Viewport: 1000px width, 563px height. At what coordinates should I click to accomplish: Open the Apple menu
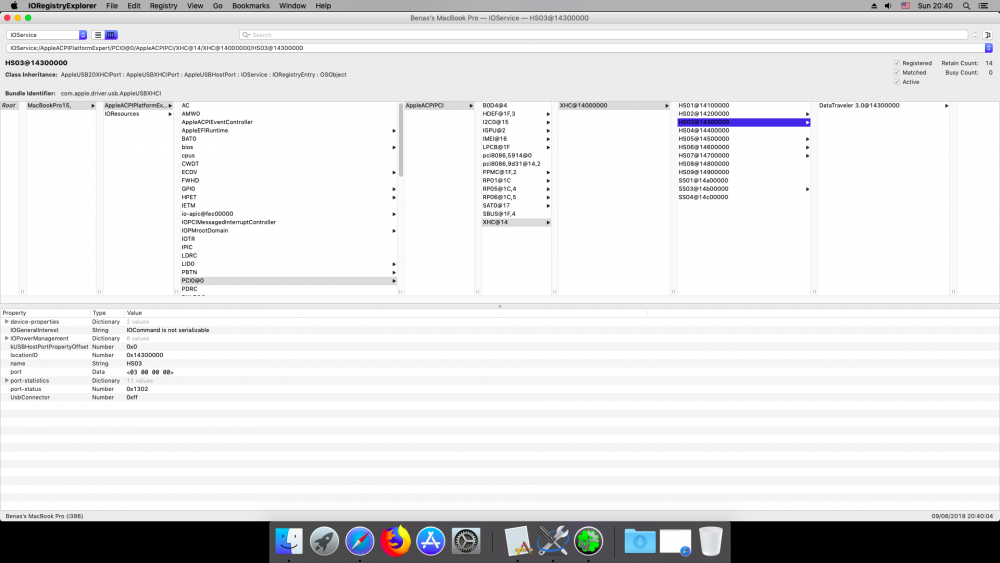click(14, 6)
